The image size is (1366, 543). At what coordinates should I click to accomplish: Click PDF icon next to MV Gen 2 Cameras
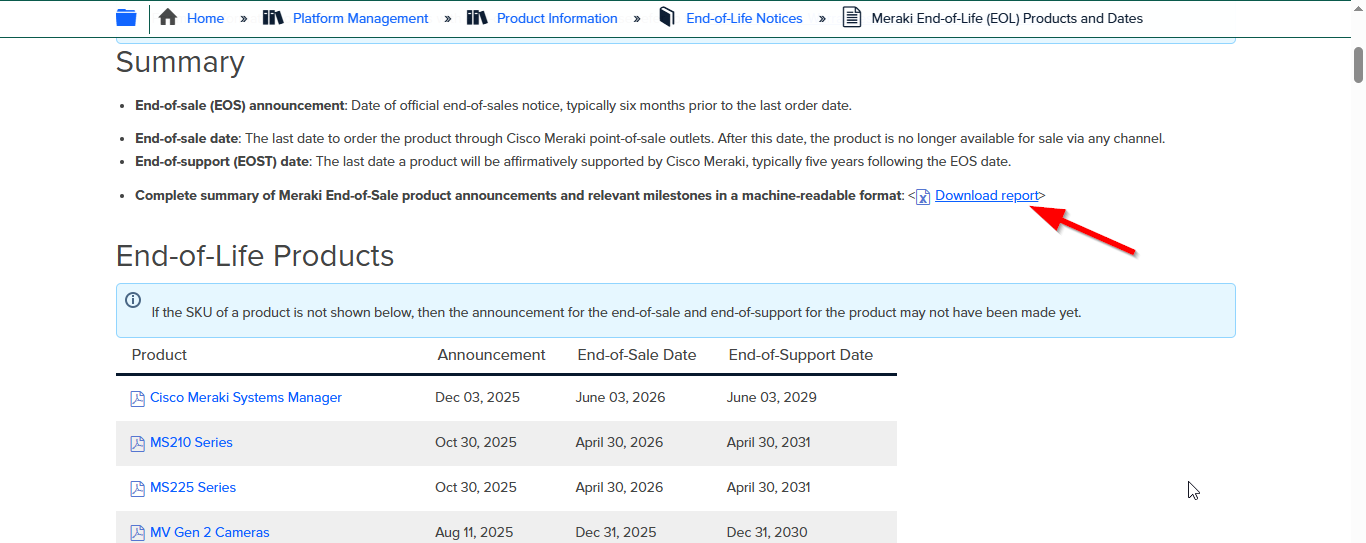click(138, 533)
